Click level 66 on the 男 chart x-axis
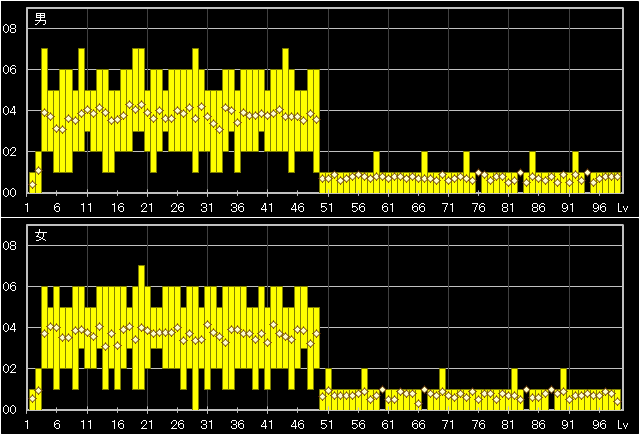Screen dimensions: 640x435 coord(418,208)
